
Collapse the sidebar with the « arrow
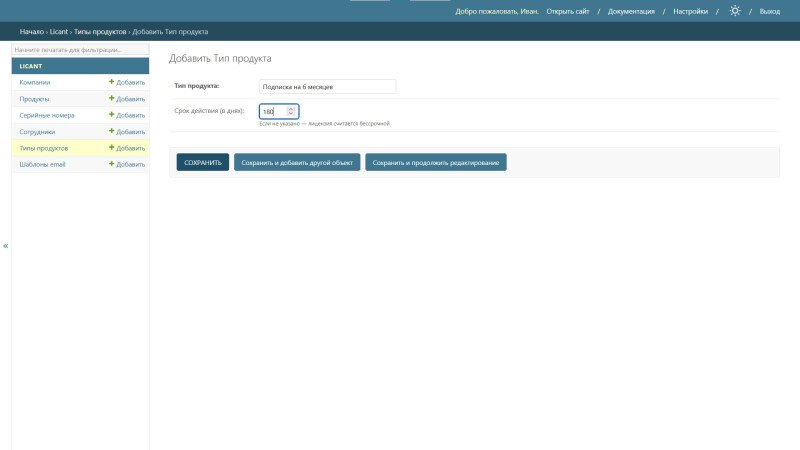pos(5,245)
